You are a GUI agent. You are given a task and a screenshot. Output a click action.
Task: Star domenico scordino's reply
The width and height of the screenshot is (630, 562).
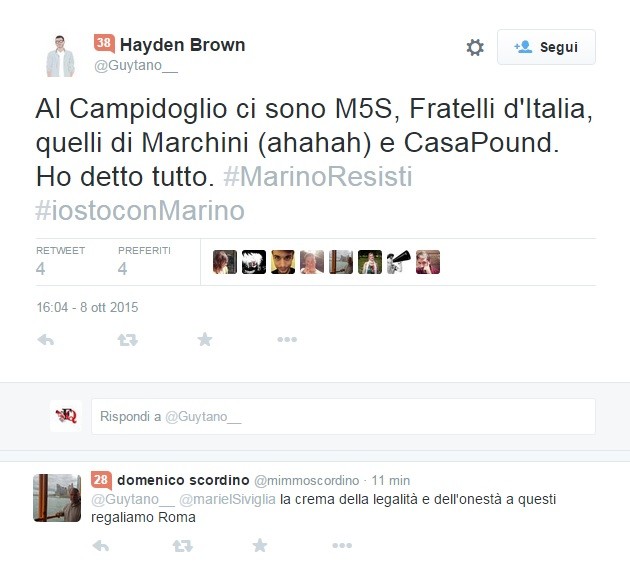coord(260,545)
